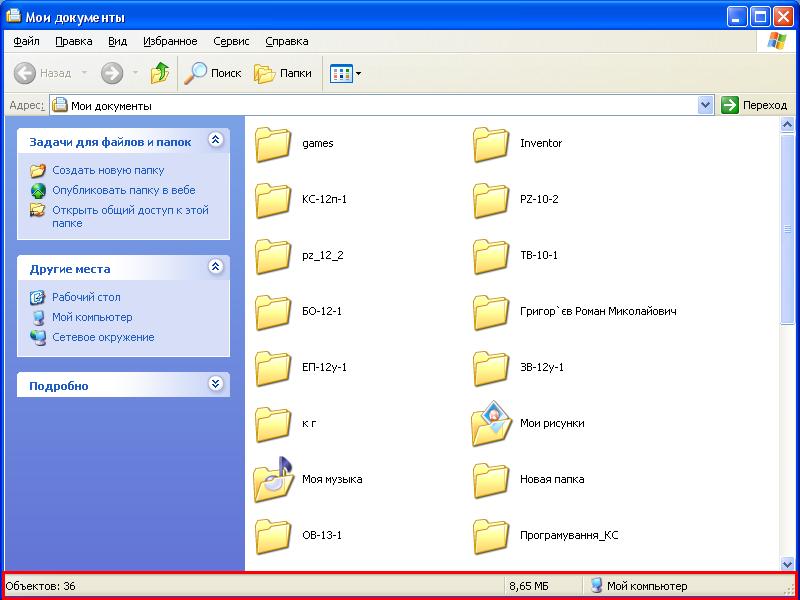The image size is (800, 600).
Task: Click the green Forward arrow icon
Action: [112, 73]
